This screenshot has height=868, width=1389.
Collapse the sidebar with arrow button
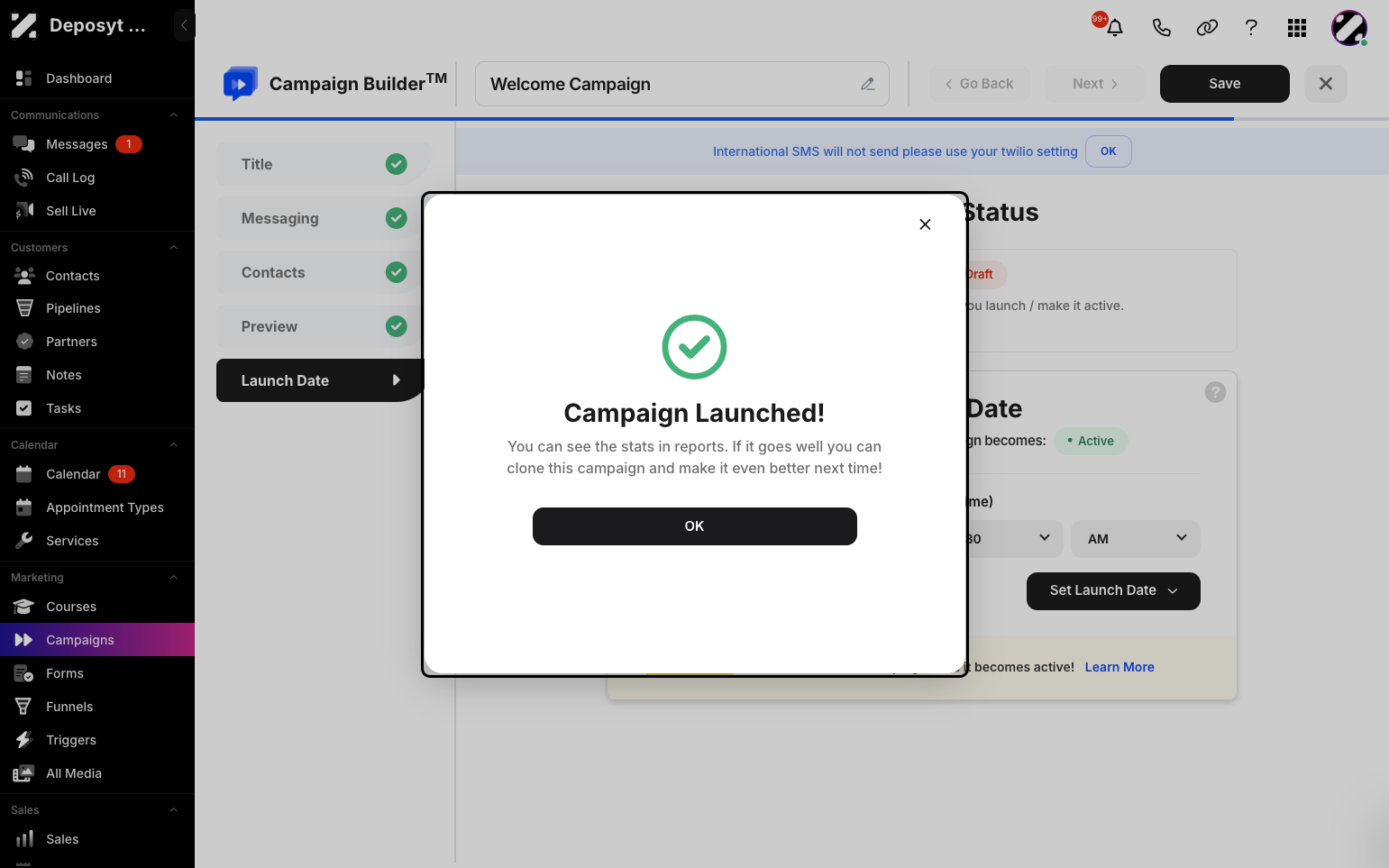coord(184,25)
